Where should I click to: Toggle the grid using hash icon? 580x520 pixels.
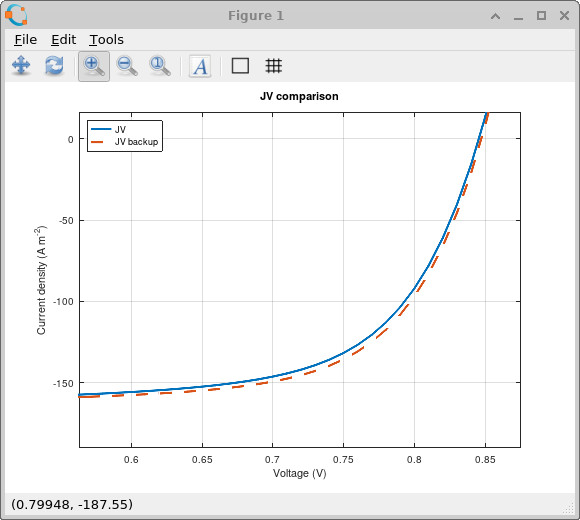coord(273,66)
